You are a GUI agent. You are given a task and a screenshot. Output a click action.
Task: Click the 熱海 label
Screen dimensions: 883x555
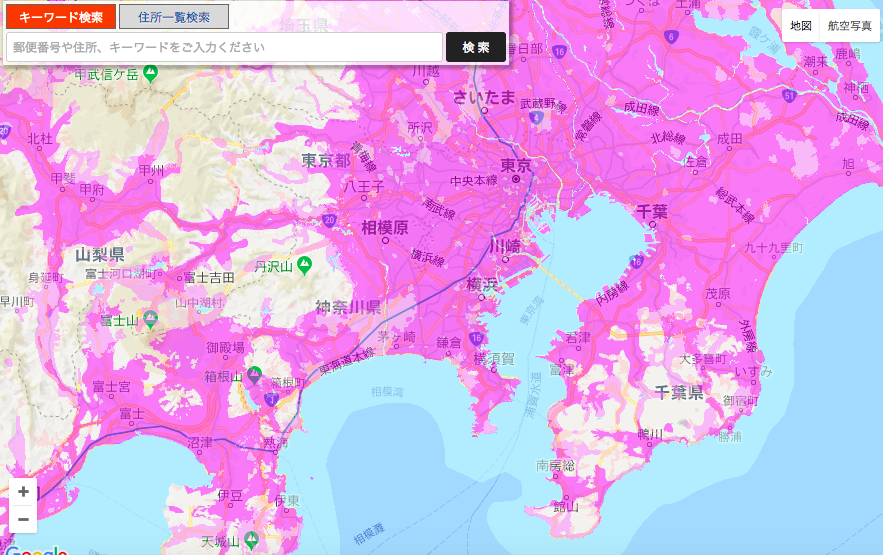tap(275, 442)
